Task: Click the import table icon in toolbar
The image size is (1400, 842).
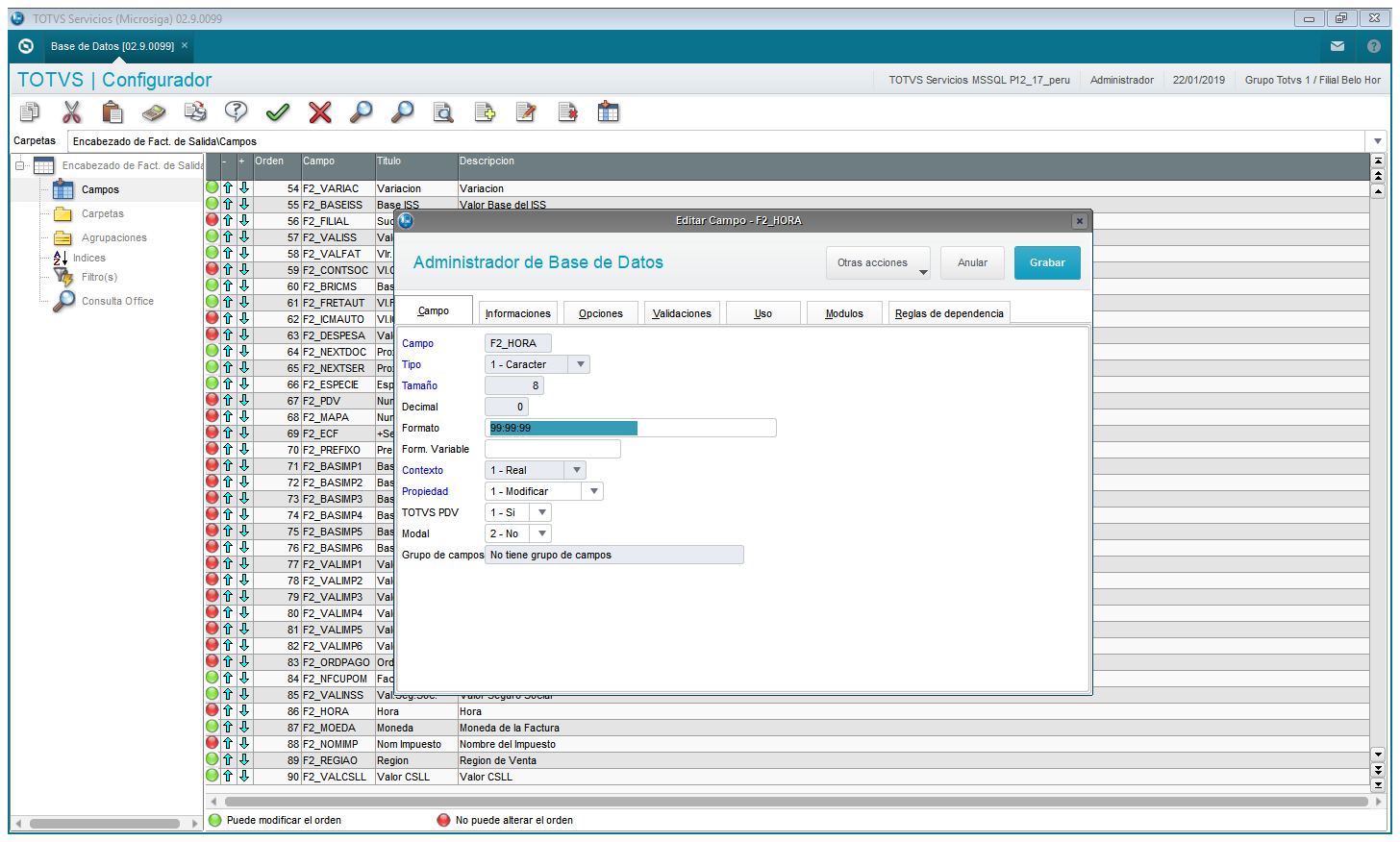Action: pos(609,112)
